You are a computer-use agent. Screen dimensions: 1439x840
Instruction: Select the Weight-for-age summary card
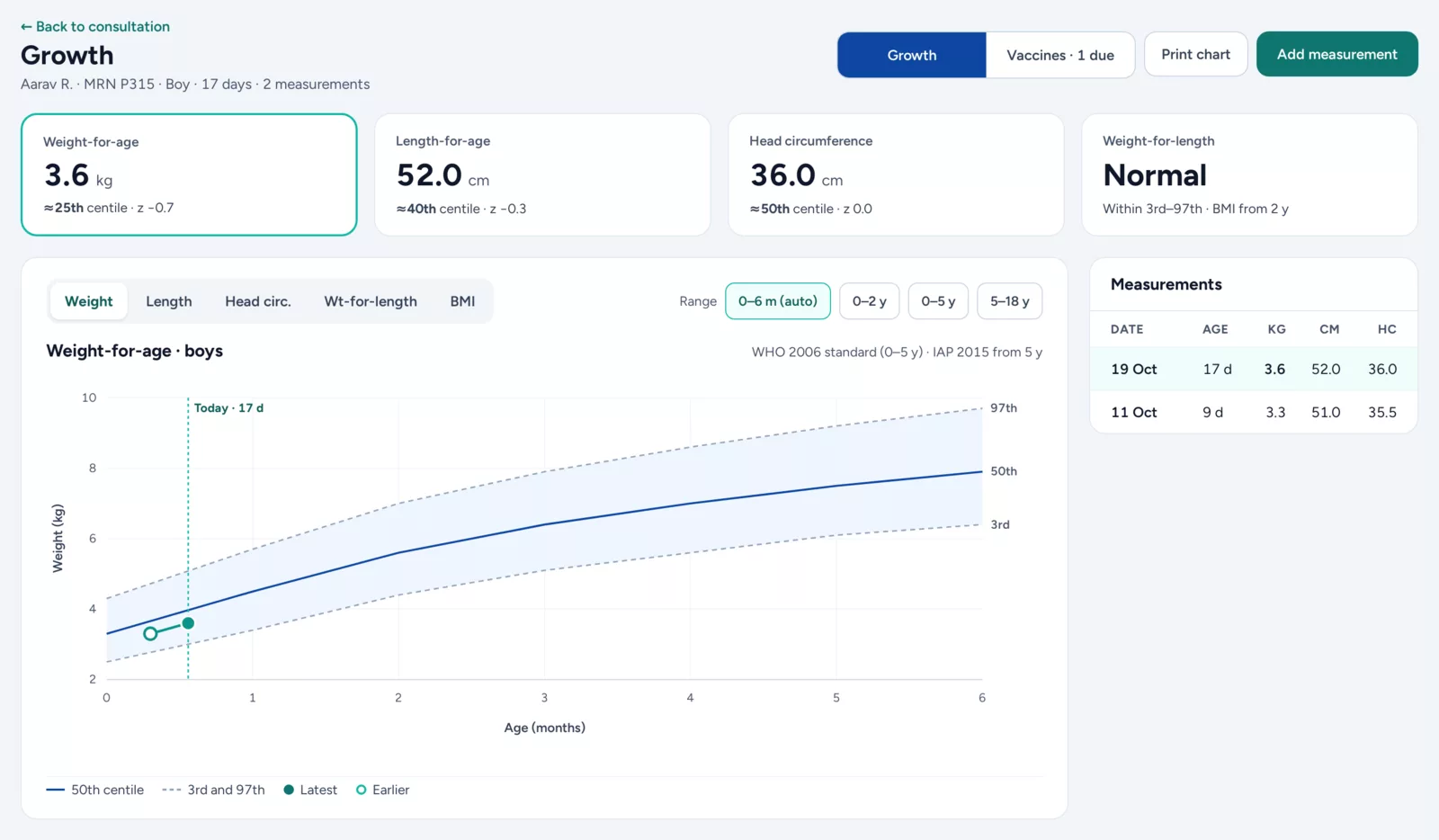point(189,174)
